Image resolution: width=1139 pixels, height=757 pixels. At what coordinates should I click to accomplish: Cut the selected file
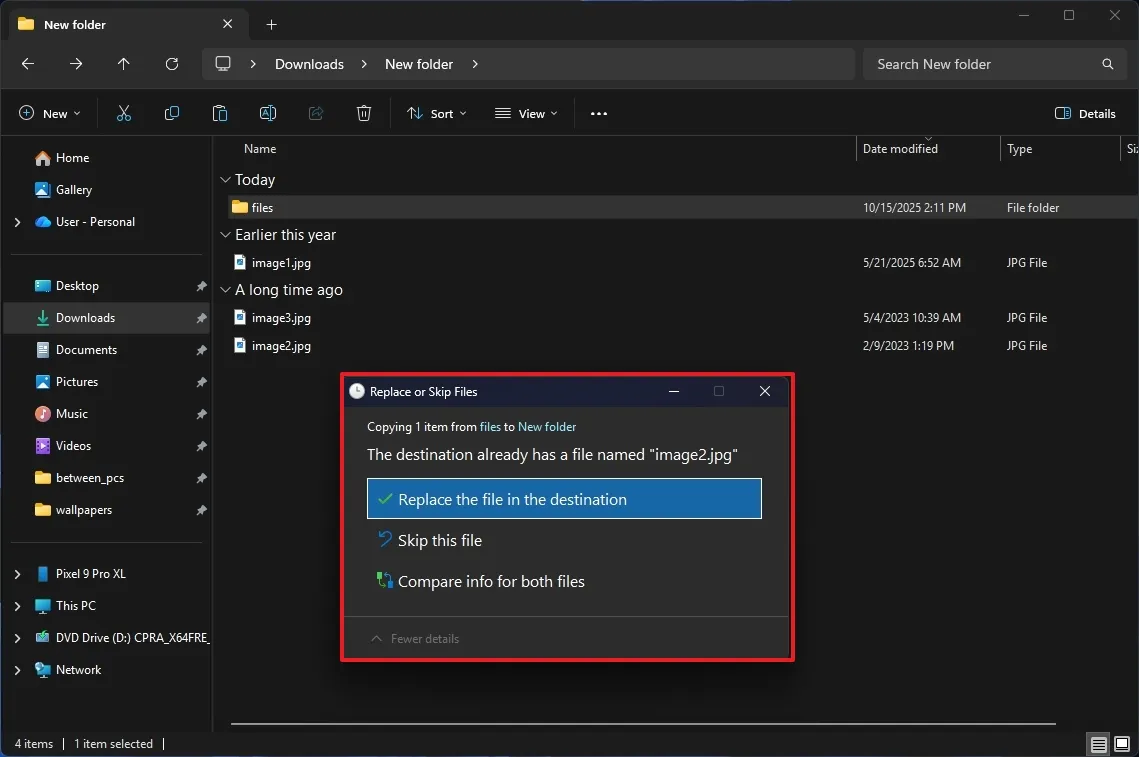123,113
